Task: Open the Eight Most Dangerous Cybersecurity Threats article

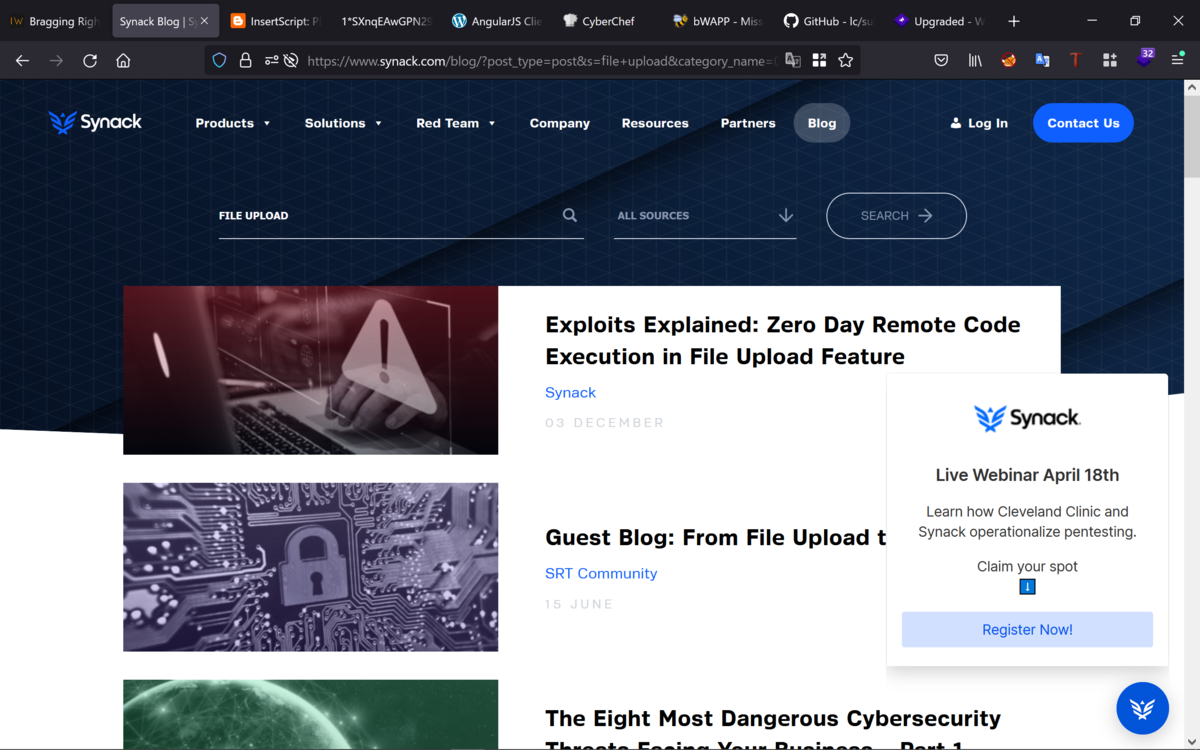Action: [772, 731]
